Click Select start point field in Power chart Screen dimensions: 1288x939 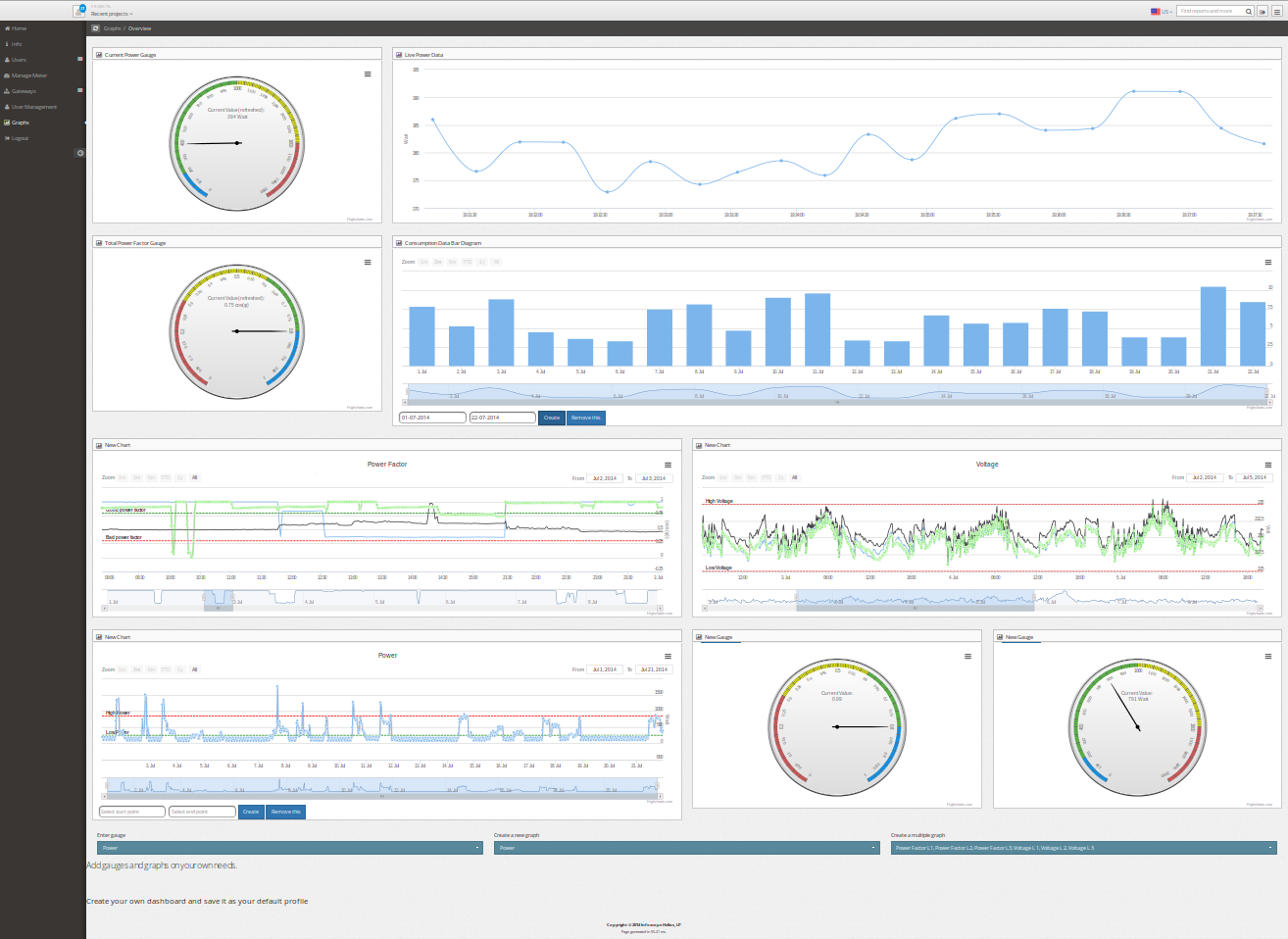point(132,812)
